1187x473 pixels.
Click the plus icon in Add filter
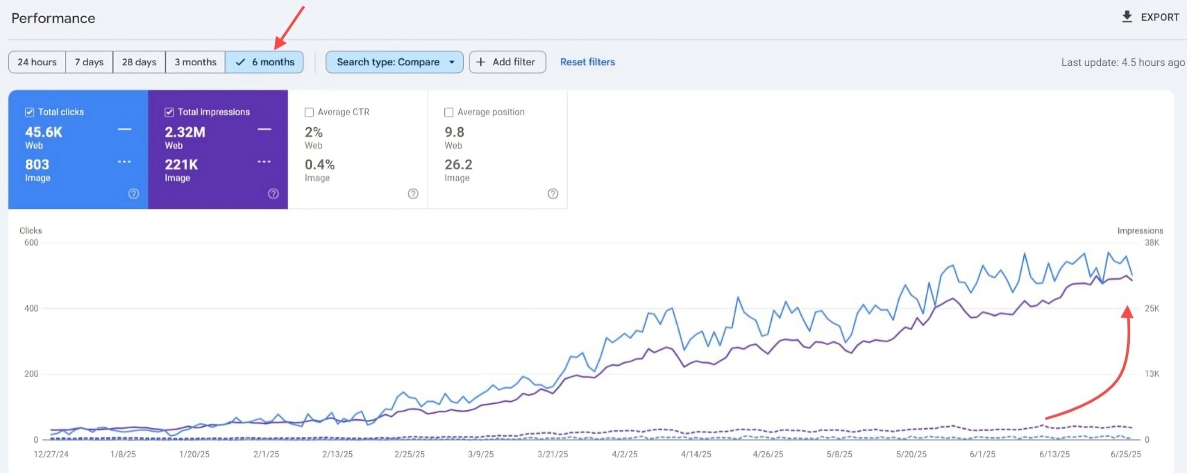tap(481, 62)
